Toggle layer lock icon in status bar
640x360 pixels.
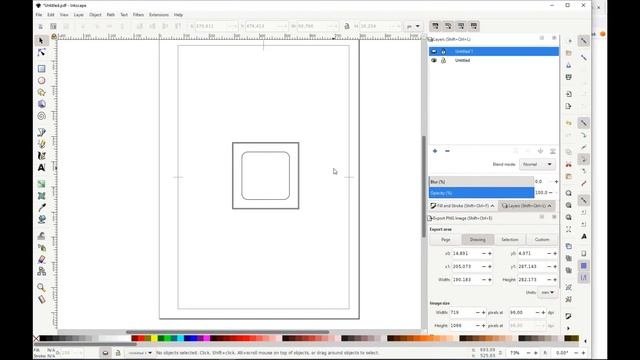[118, 353]
